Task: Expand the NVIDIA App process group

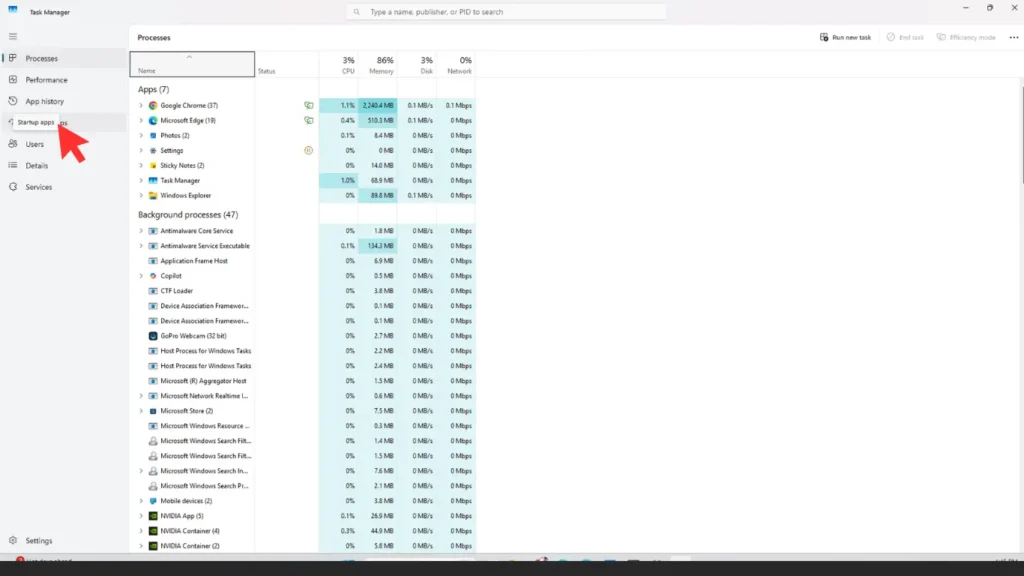Action: [139, 516]
